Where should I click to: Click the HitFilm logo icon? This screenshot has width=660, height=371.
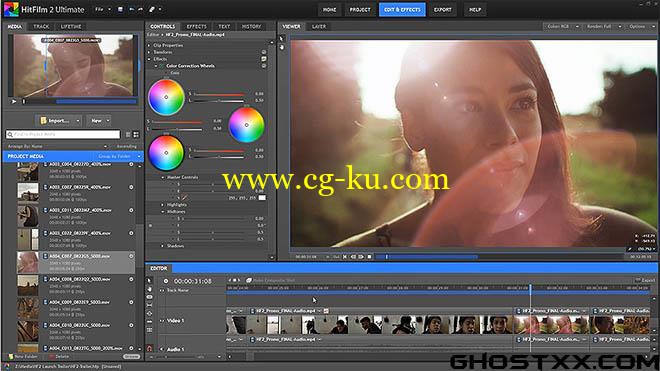pos(11,9)
